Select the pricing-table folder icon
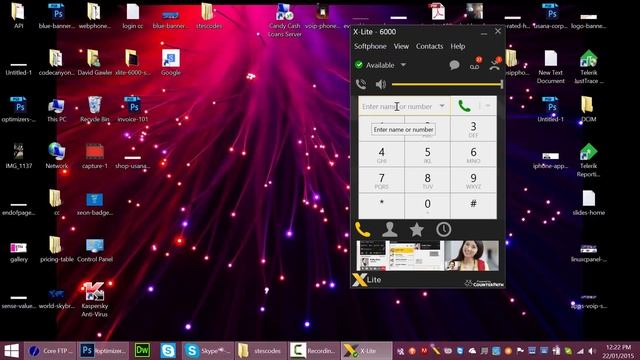 click(56, 250)
